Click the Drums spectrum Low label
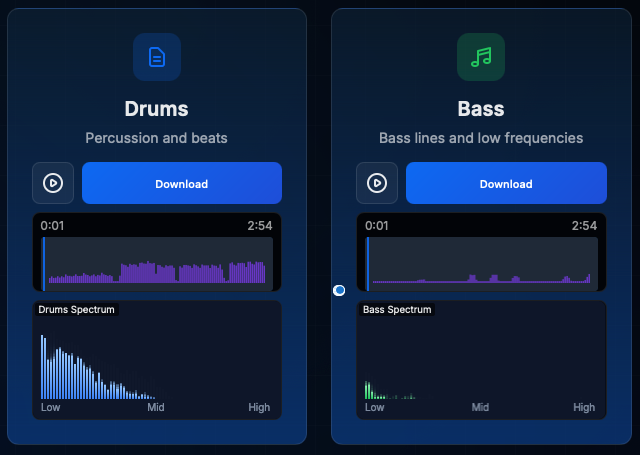 [51, 407]
